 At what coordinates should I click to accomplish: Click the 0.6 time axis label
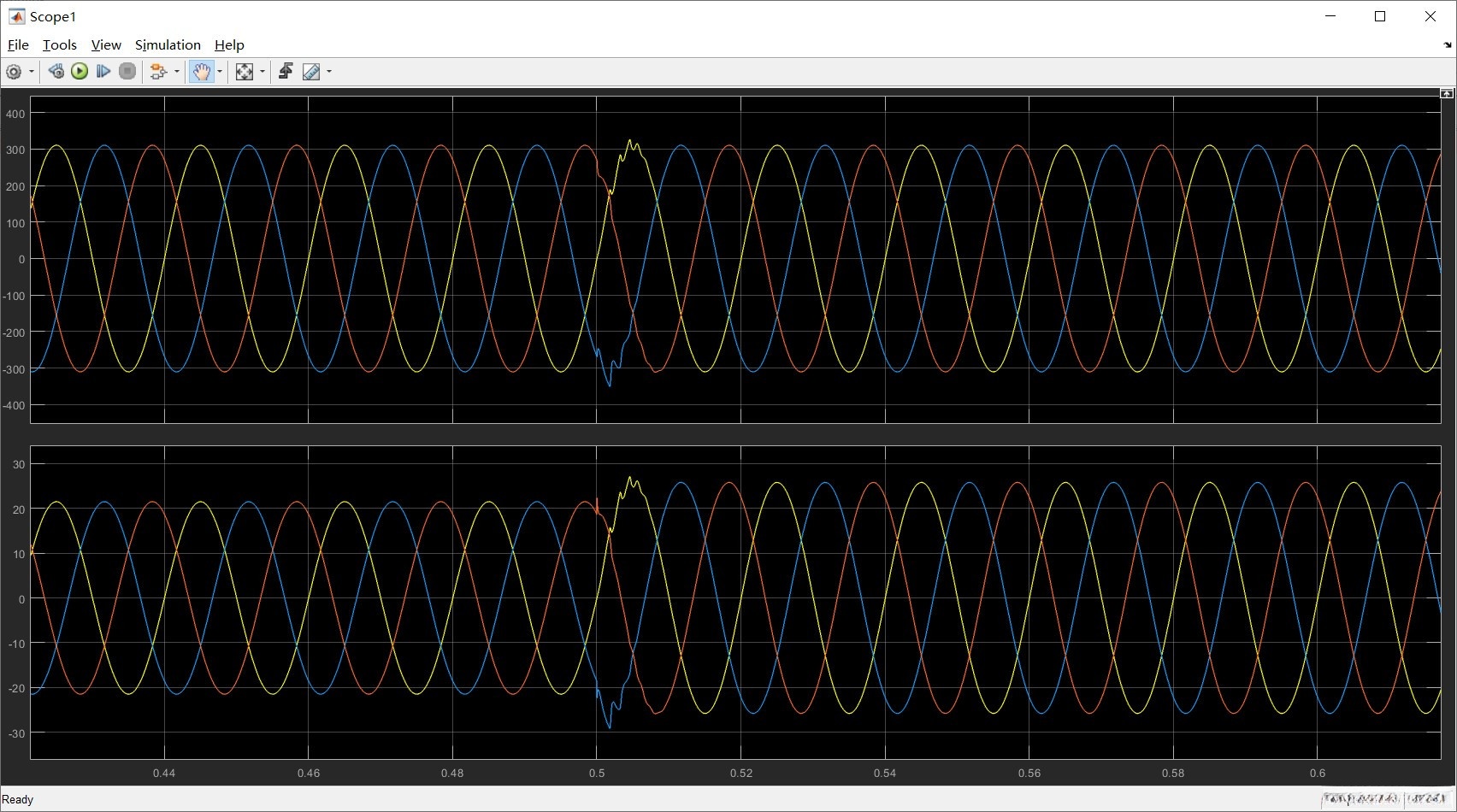coord(1318,774)
